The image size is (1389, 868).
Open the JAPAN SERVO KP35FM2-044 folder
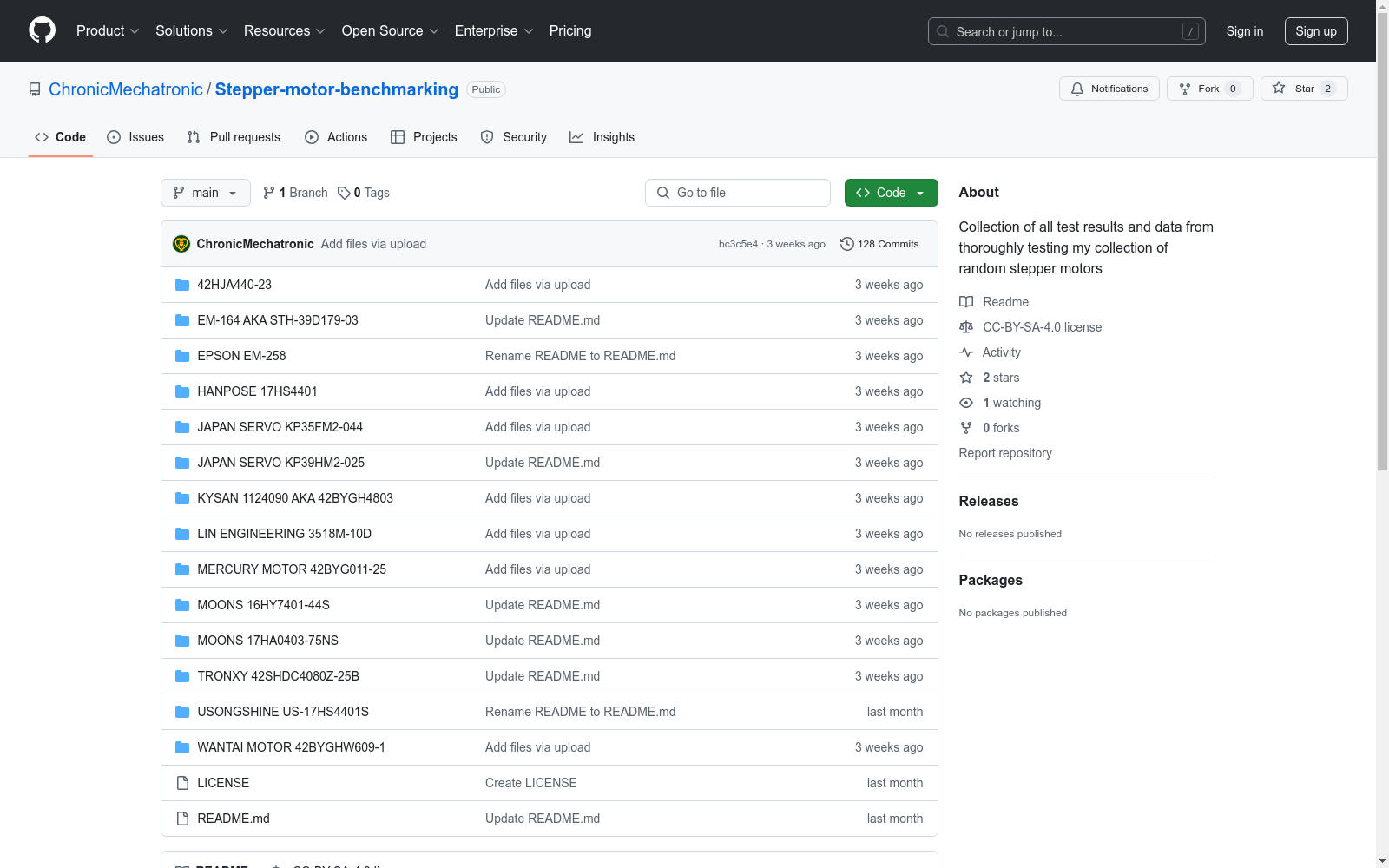280,427
